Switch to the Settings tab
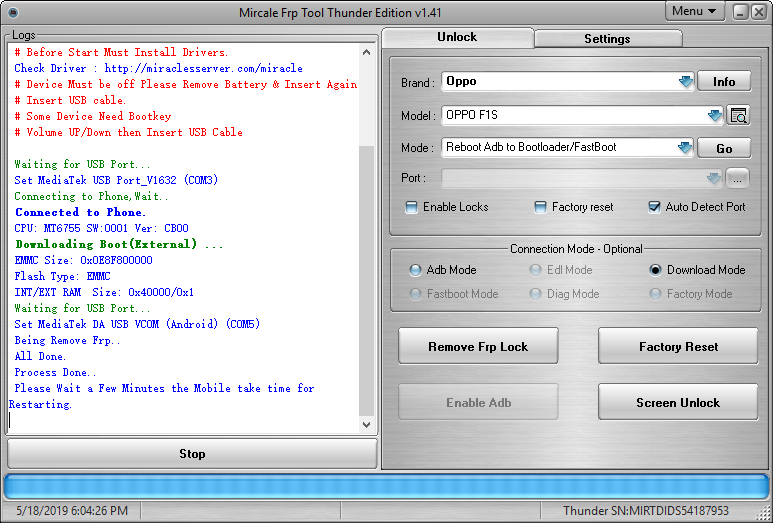773x523 pixels. point(607,38)
